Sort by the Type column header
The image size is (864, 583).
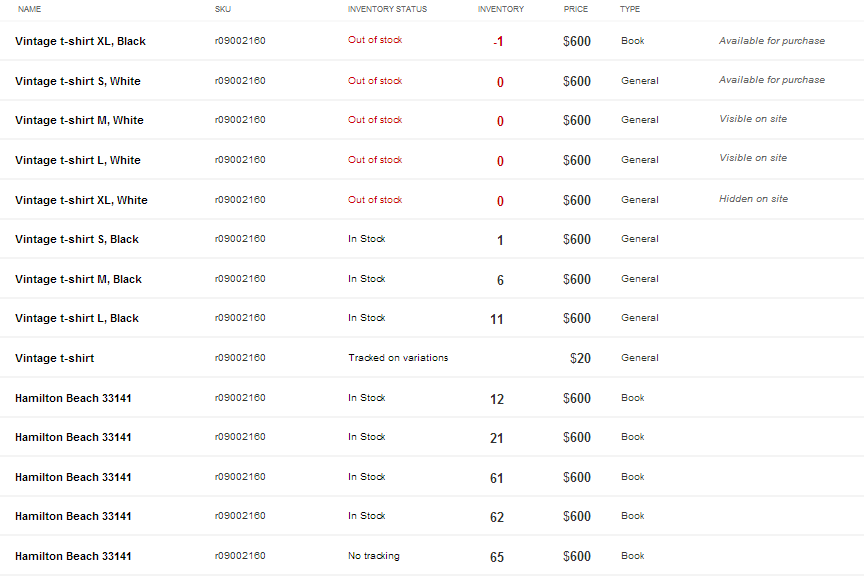pyautogui.click(x=630, y=9)
